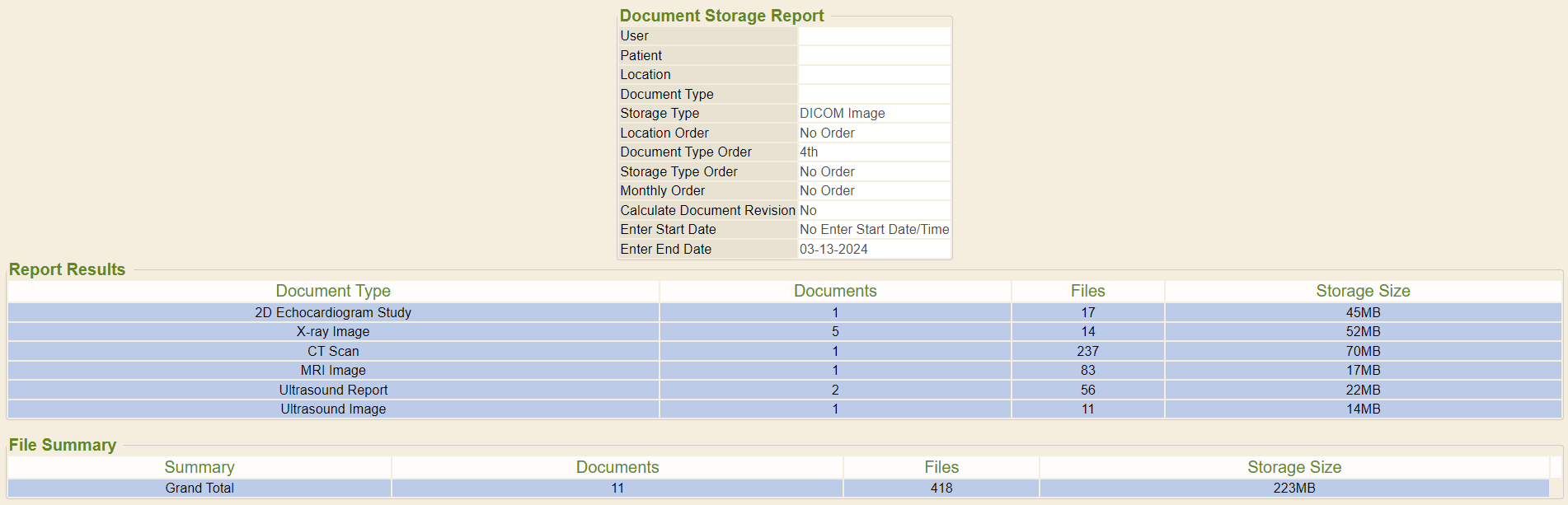The image size is (1568, 505).
Task: Click the Ultrasound Report row name
Action: (333, 390)
